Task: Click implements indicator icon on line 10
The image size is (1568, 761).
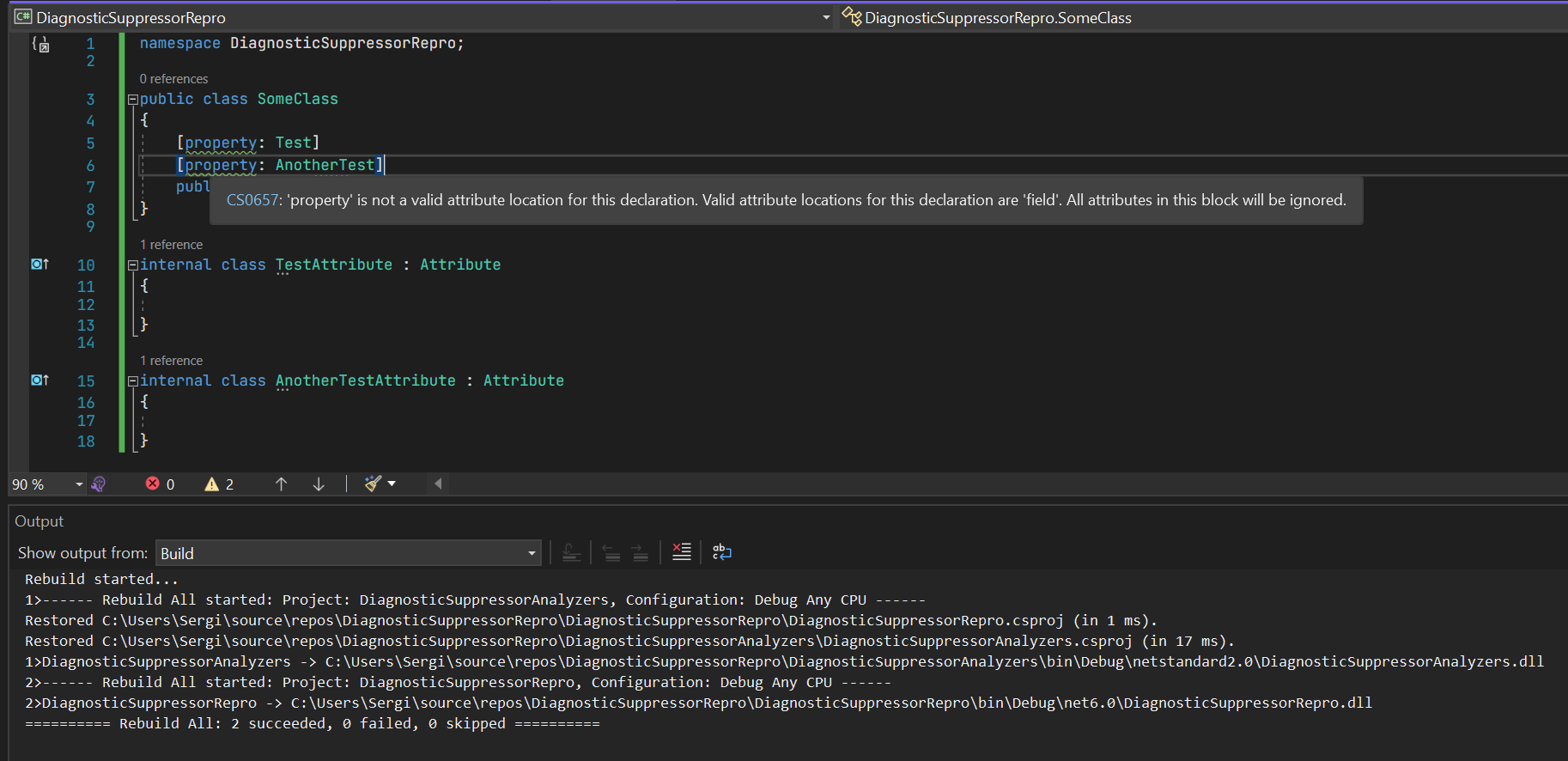Action: pos(40,264)
